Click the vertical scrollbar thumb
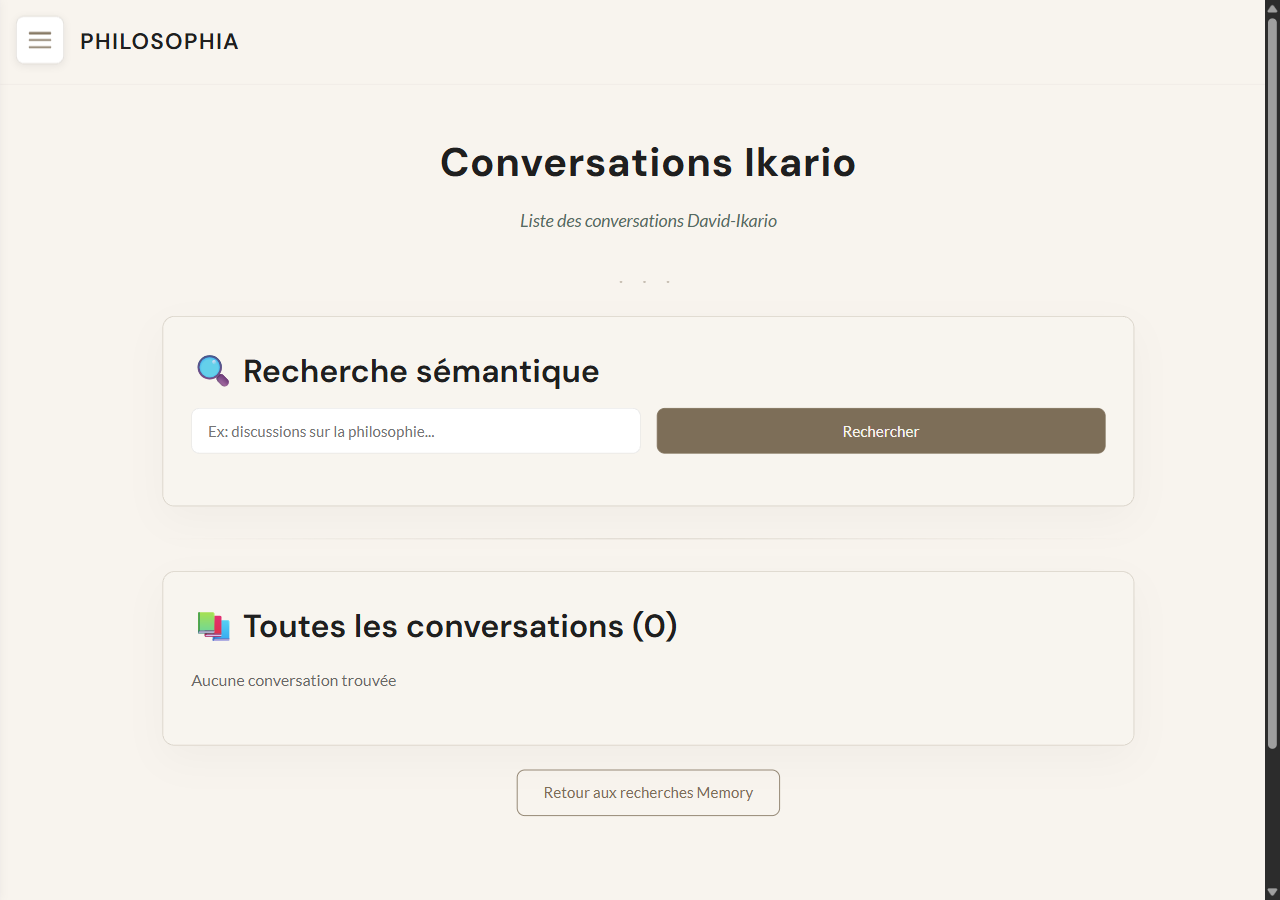1280x900 pixels. point(1272,380)
